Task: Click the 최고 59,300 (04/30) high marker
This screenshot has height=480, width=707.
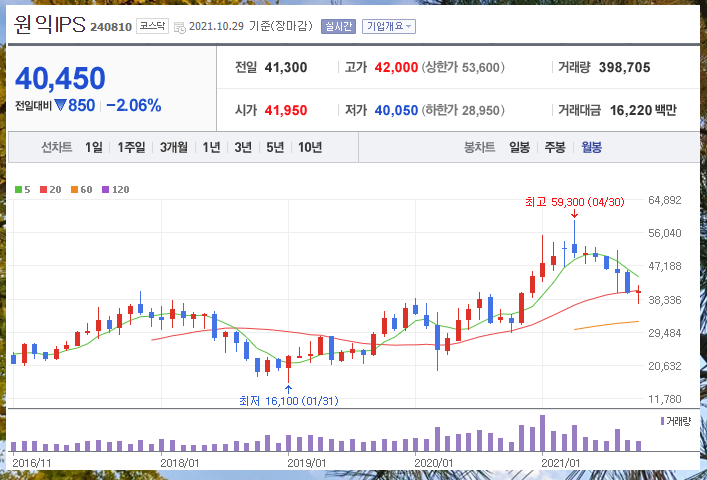Action: 574,202
